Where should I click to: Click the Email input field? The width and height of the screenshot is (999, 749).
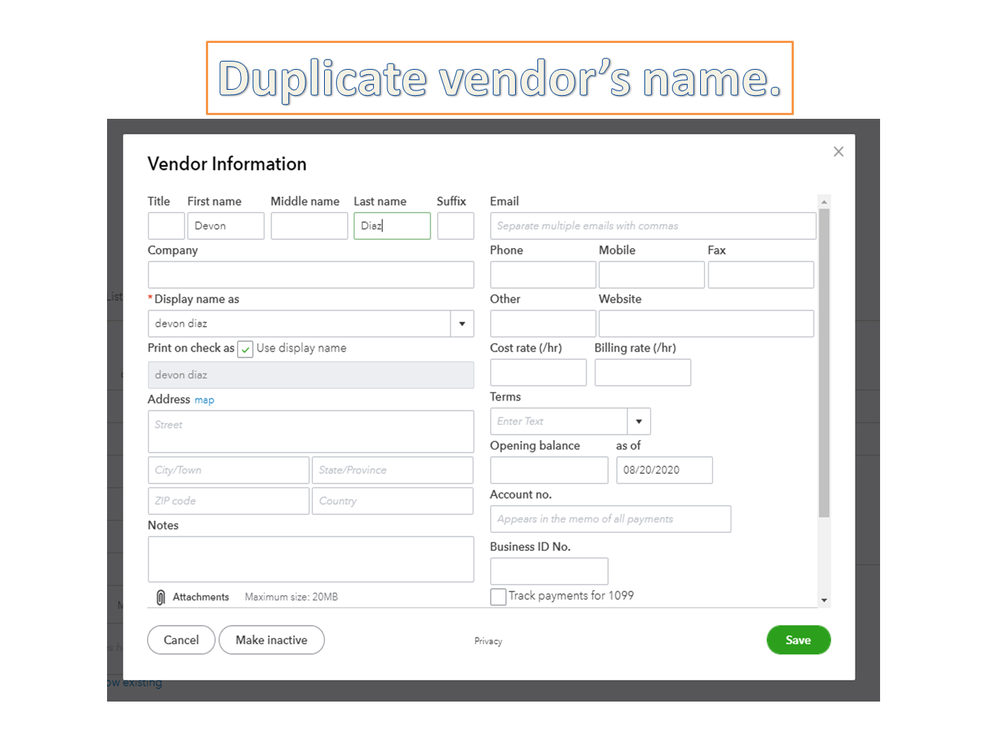coord(652,225)
